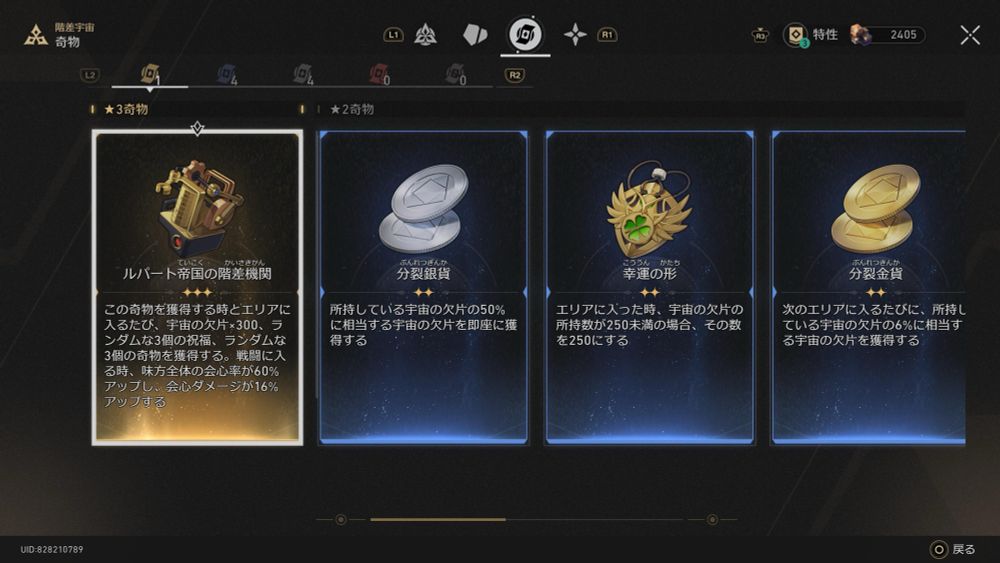Select the curio tab icon

525,34
